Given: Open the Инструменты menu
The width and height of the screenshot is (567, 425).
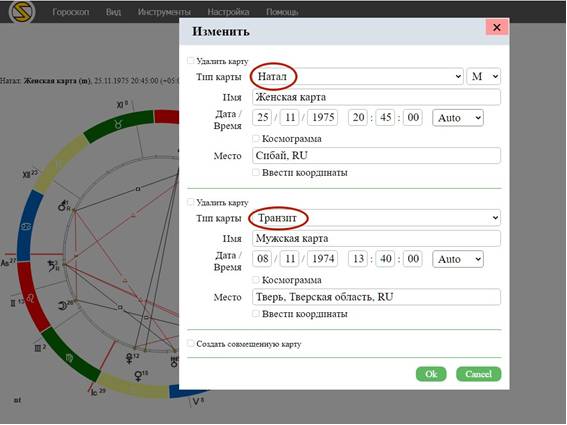Looking at the screenshot, I should point(164,12).
